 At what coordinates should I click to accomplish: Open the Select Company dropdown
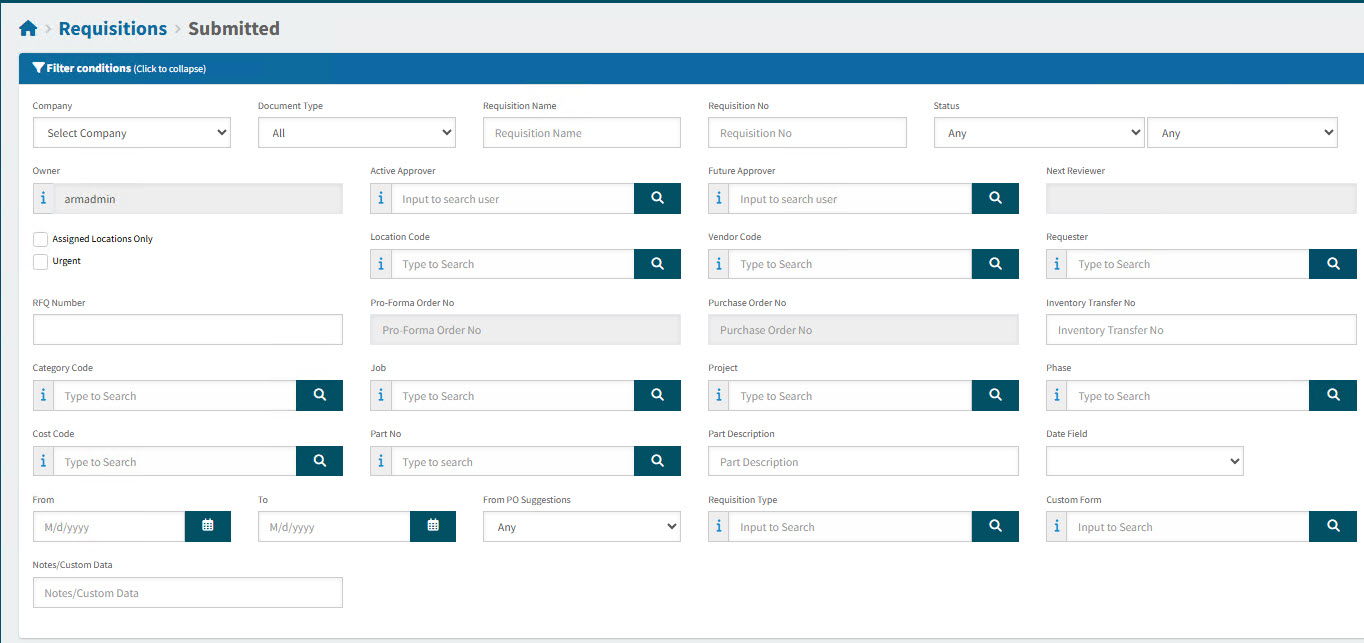coord(132,133)
